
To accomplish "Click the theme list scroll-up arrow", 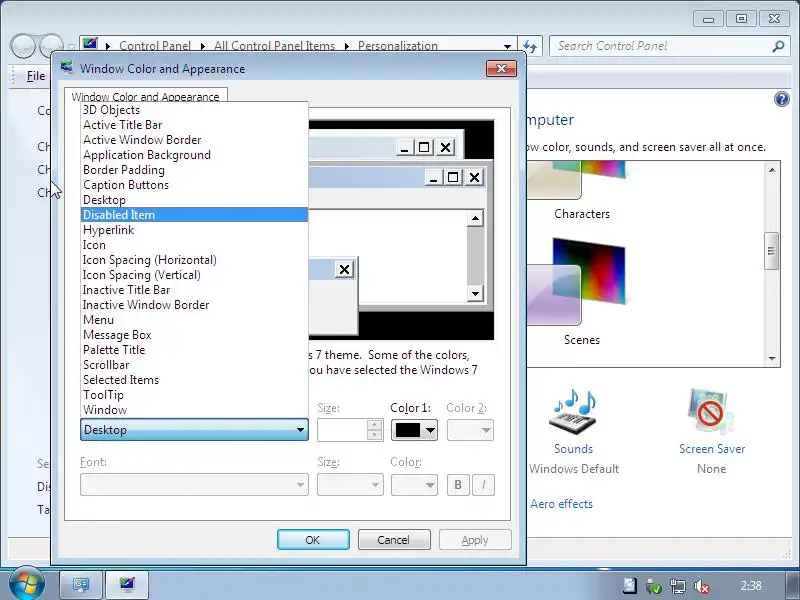I will [772, 170].
